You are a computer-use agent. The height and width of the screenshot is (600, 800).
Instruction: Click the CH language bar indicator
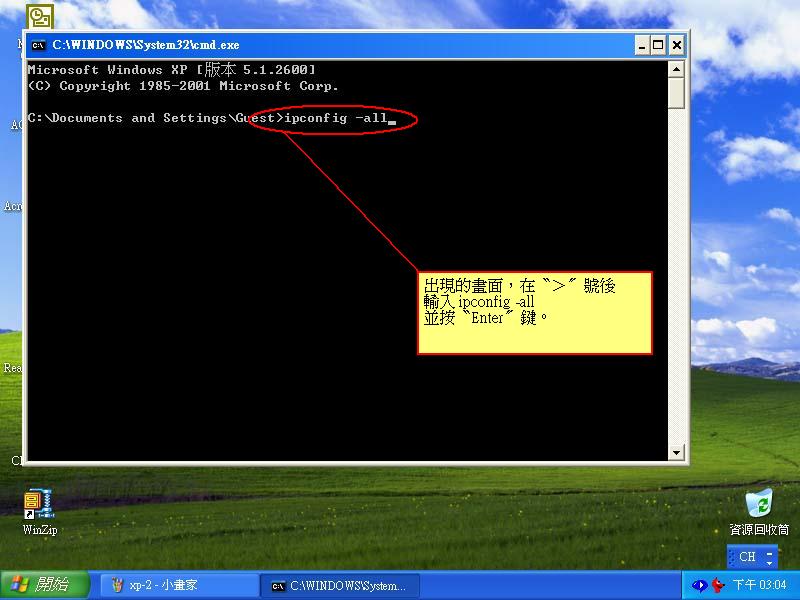pos(747,557)
